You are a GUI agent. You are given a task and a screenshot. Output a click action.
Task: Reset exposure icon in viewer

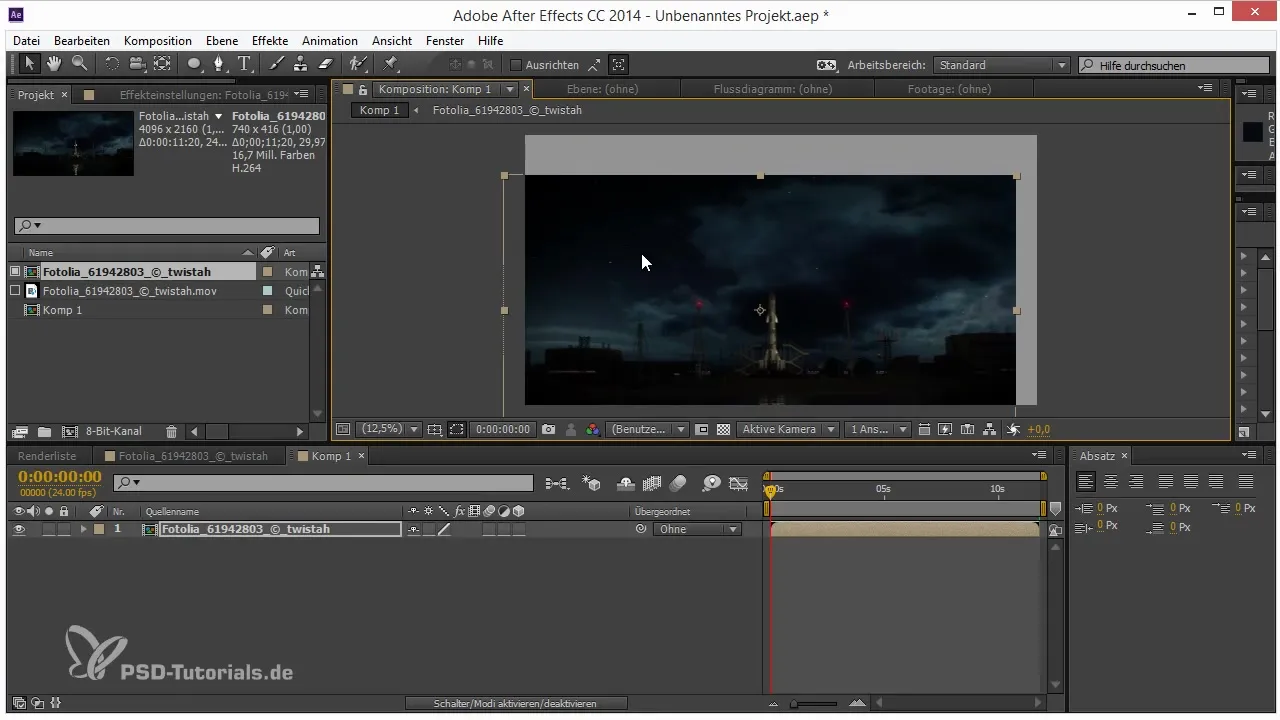1013,429
